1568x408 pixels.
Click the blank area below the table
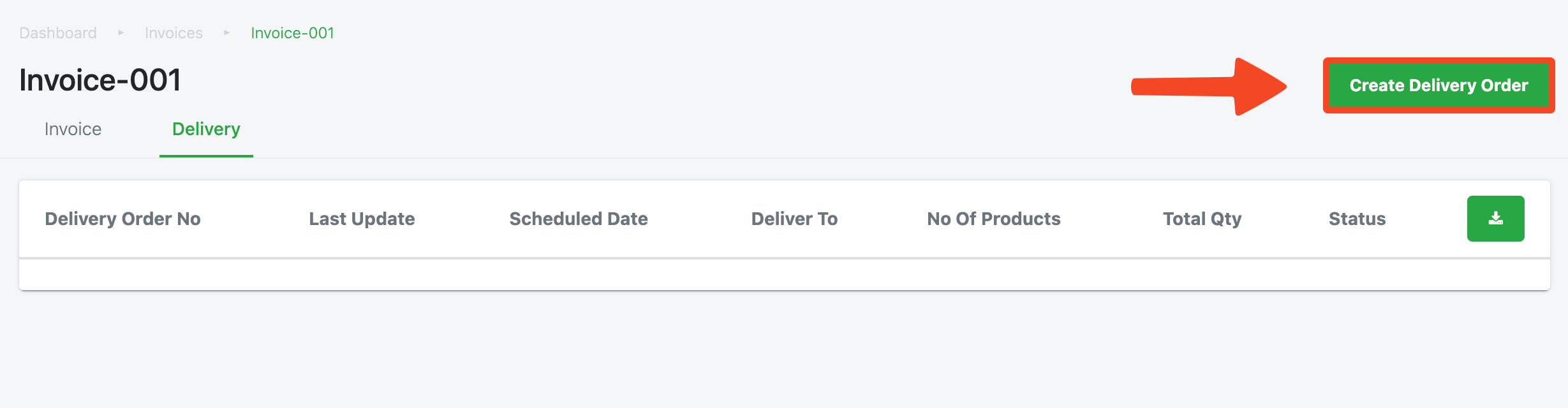tap(784, 351)
